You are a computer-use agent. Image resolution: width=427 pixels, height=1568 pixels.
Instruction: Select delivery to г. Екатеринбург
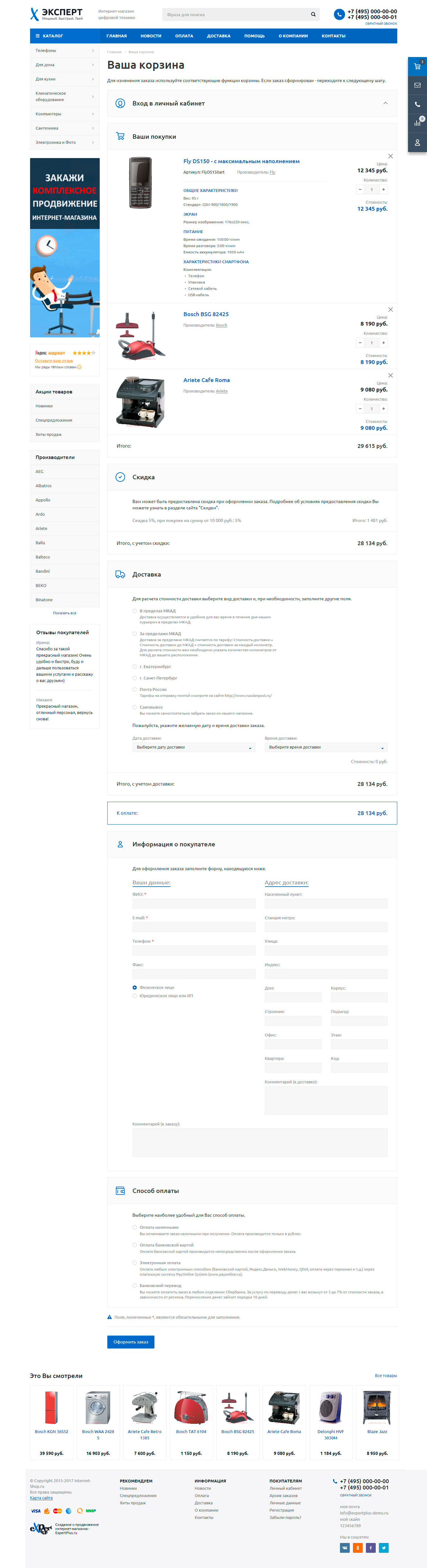point(135,666)
